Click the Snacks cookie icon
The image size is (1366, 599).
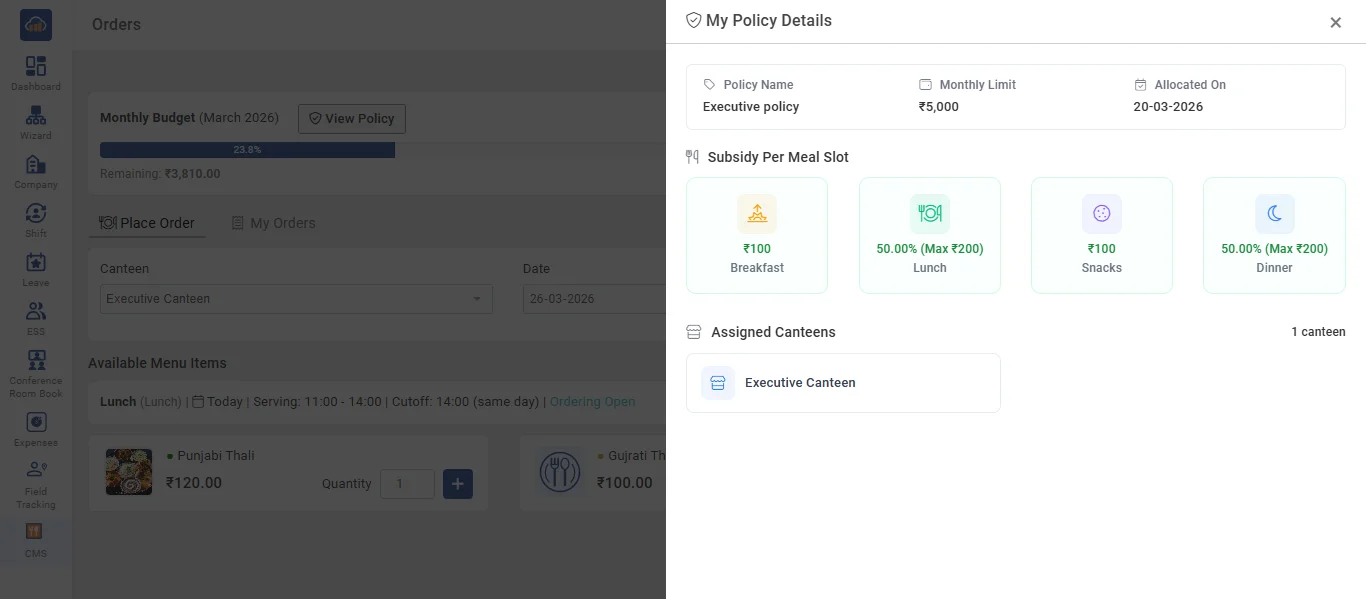(x=1101, y=213)
